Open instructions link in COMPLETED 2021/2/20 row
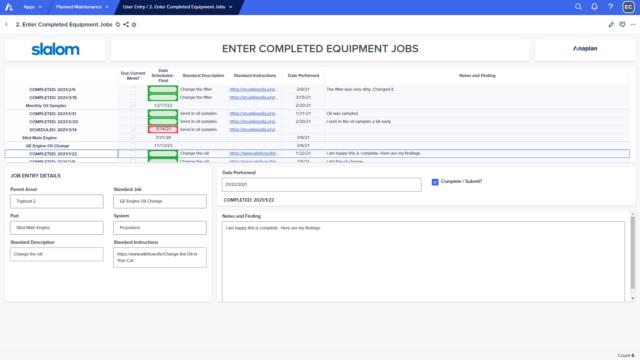The height and width of the screenshot is (360, 640). pos(253,121)
